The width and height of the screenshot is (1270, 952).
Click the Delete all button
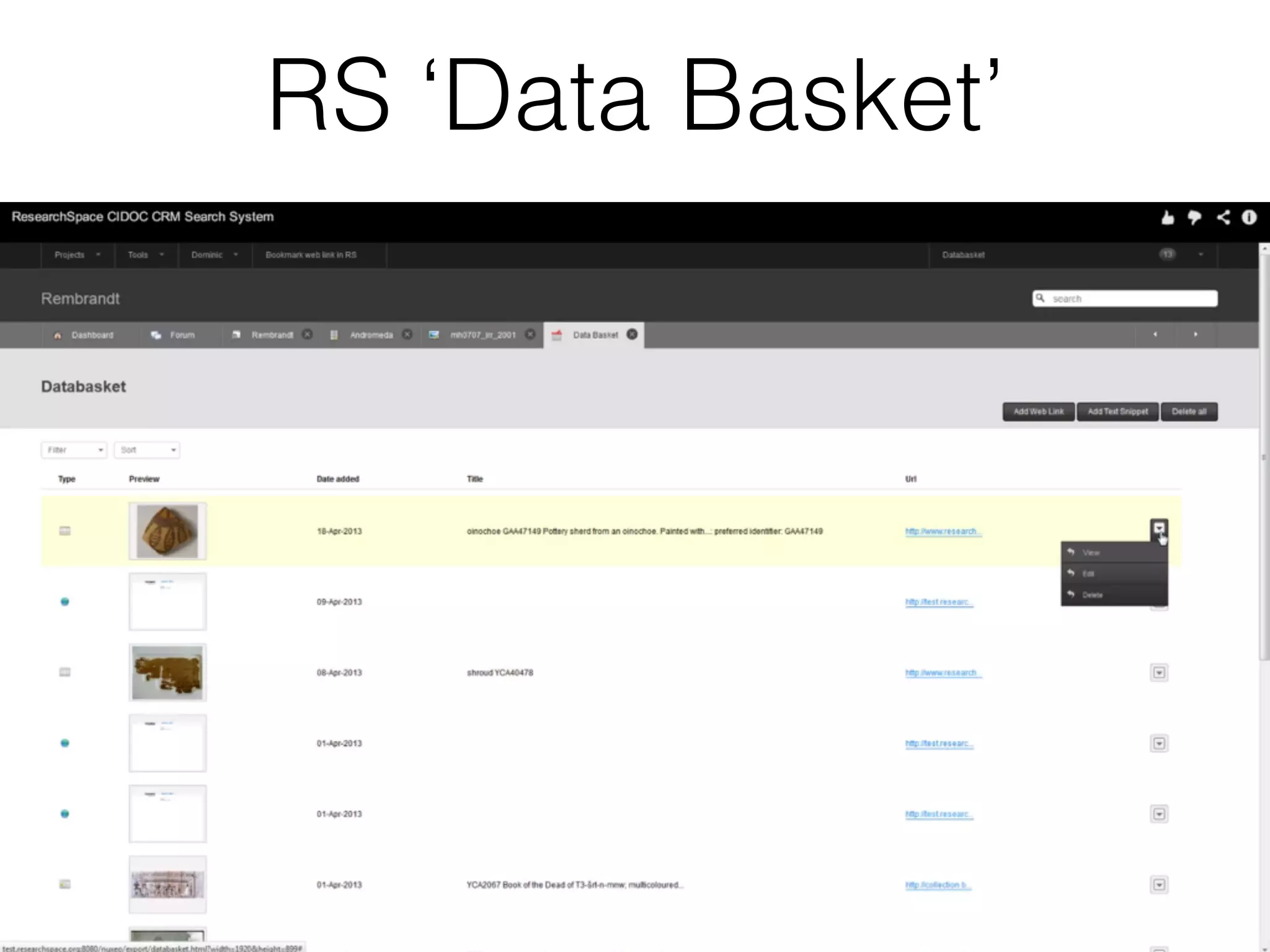[1189, 412]
